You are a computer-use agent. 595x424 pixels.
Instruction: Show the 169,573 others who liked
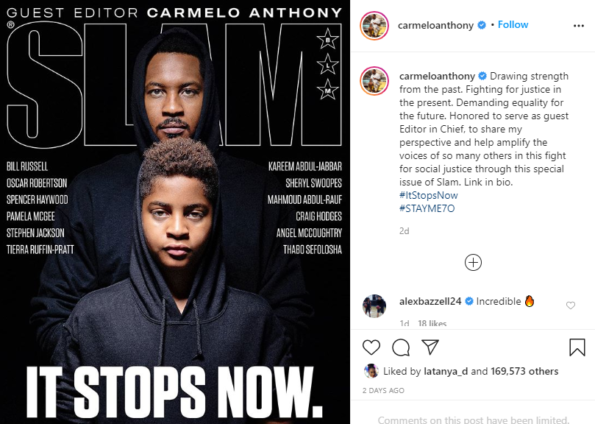pyautogui.click(x=524, y=371)
